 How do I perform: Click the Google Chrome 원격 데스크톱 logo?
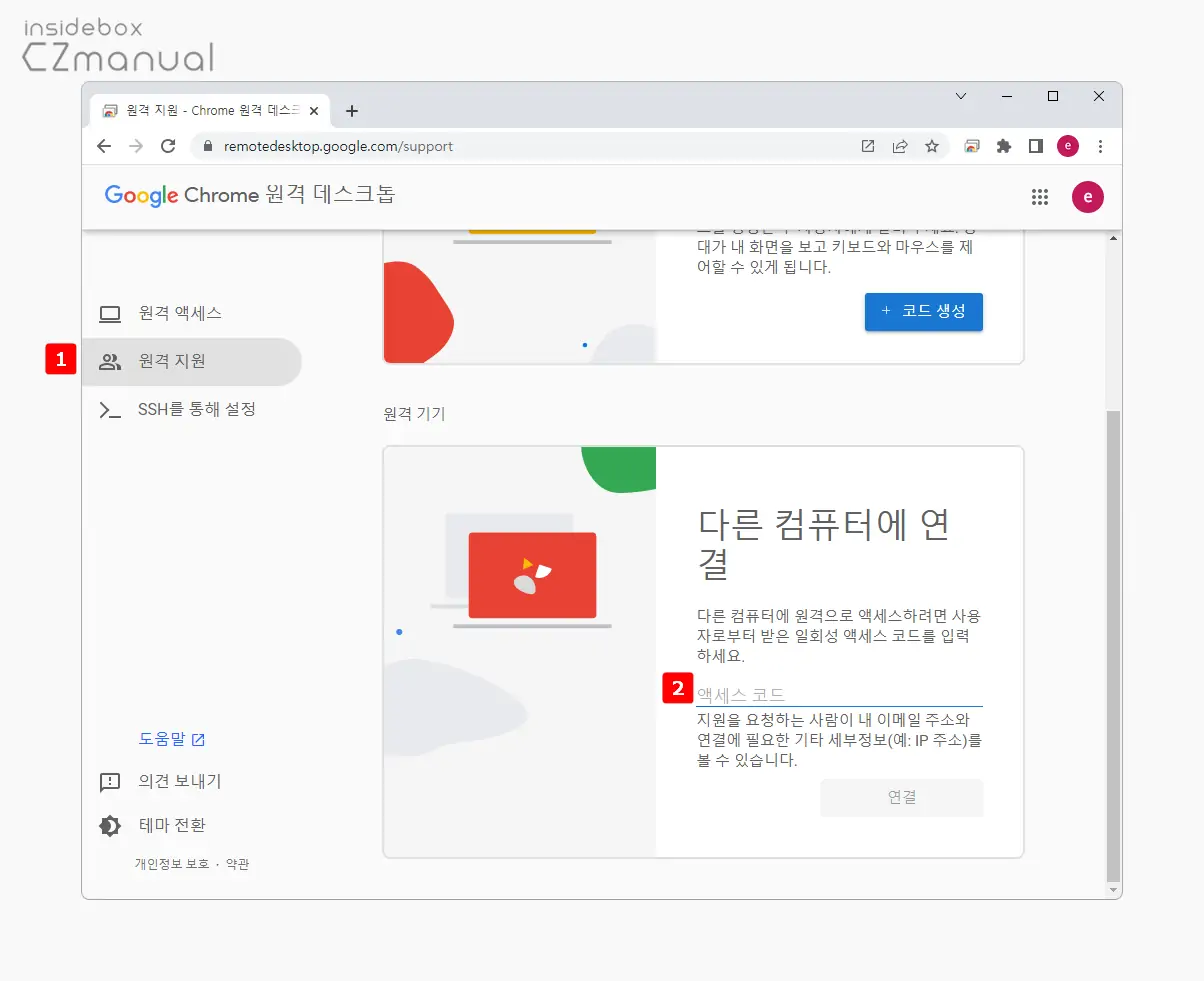click(x=250, y=195)
